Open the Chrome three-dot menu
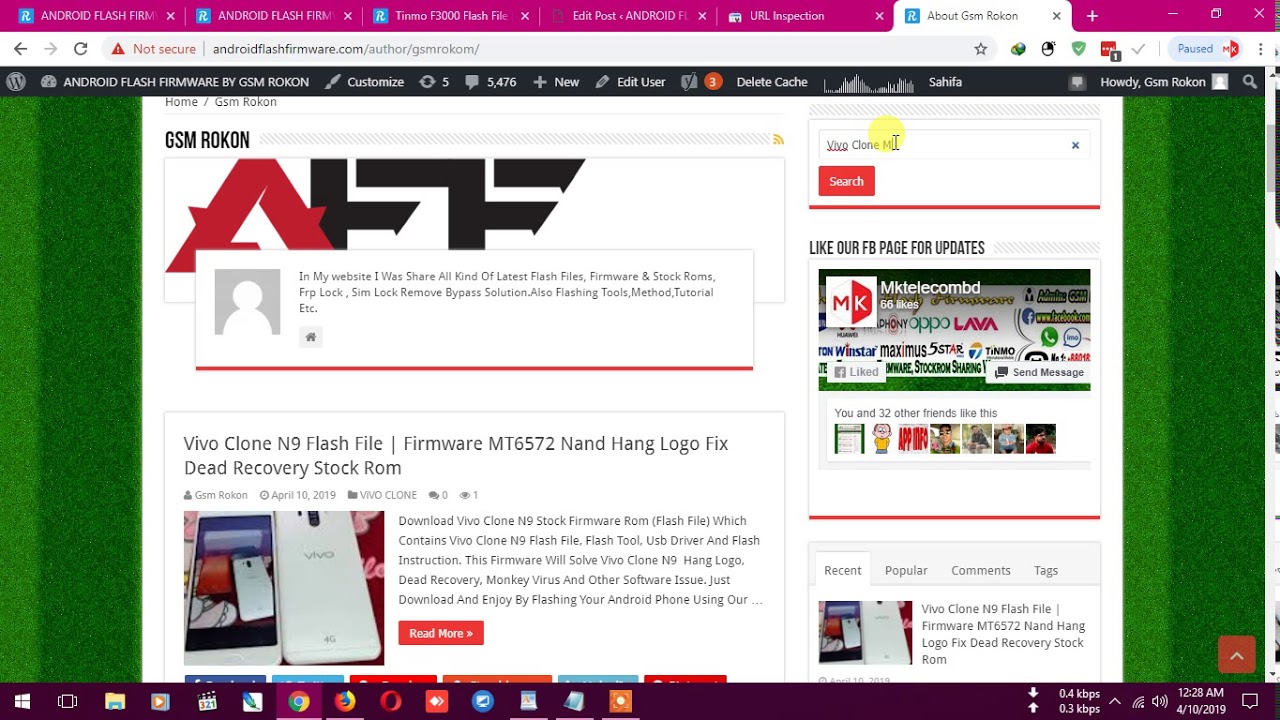Screen dimensions: 1280x720 coord(1260,48)
